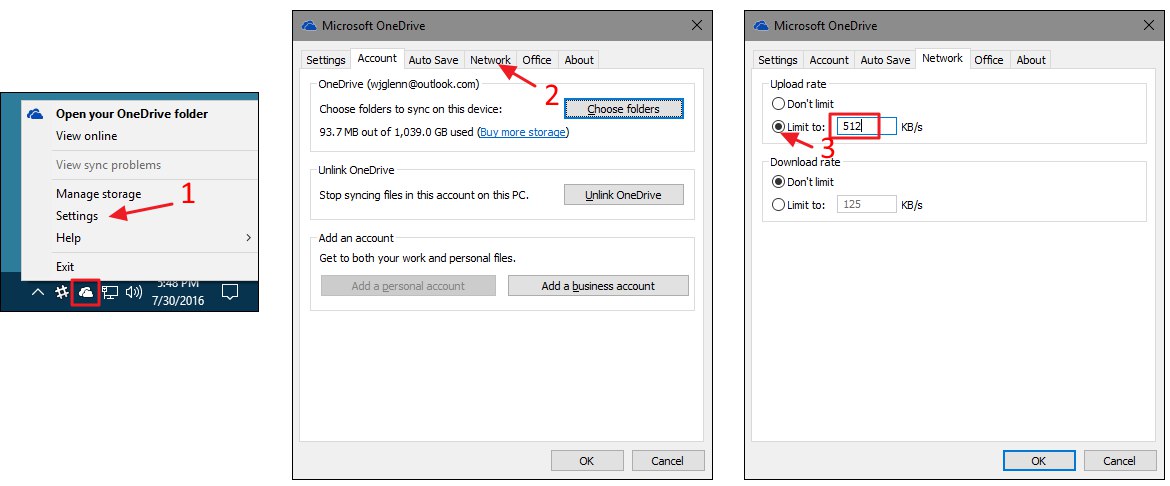
Task: Select Don't limit for upload rate
Action: point(803,104)
